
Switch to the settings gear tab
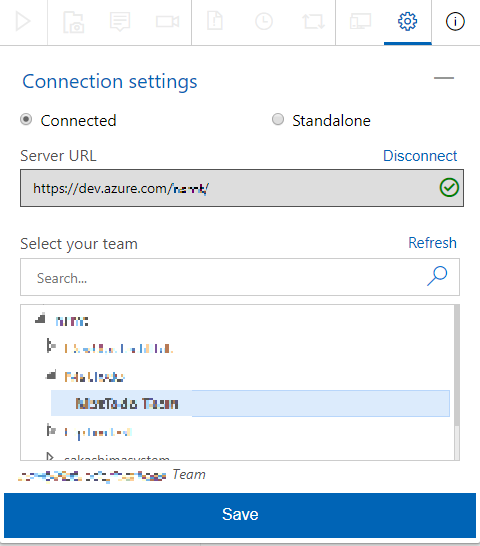pos(407,22)
